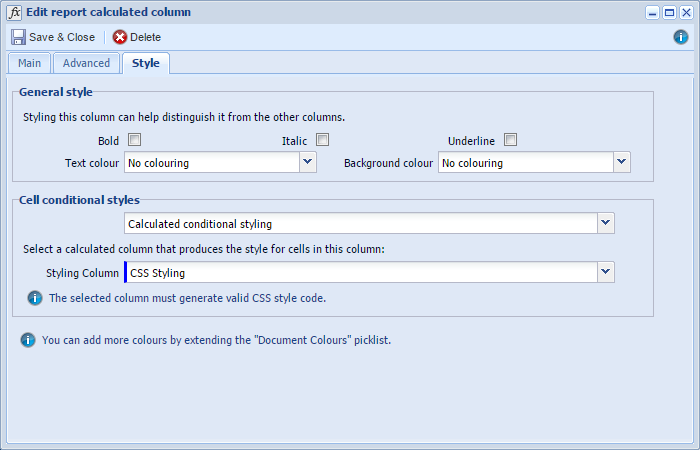Tick the Italic checkbox
Viewport: 700px width, 450px height.
(x=322, y=140)
